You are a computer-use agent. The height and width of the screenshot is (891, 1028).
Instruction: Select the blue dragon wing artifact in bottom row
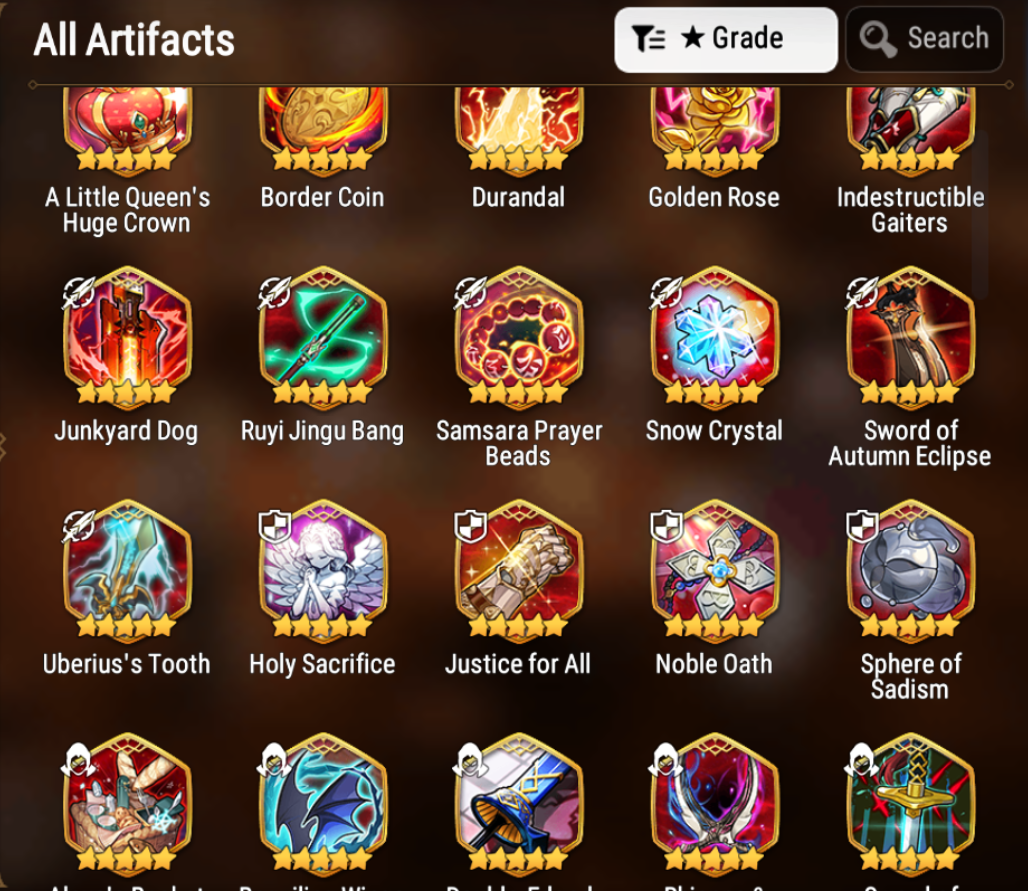click(x=323, y=803)
